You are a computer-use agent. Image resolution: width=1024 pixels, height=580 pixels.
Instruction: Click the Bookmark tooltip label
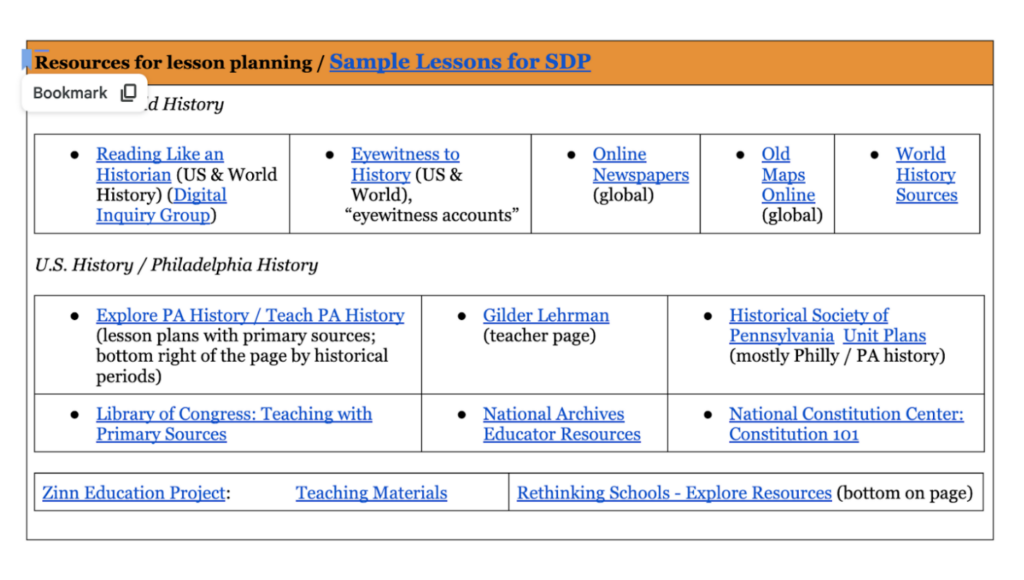coord(70,93)
